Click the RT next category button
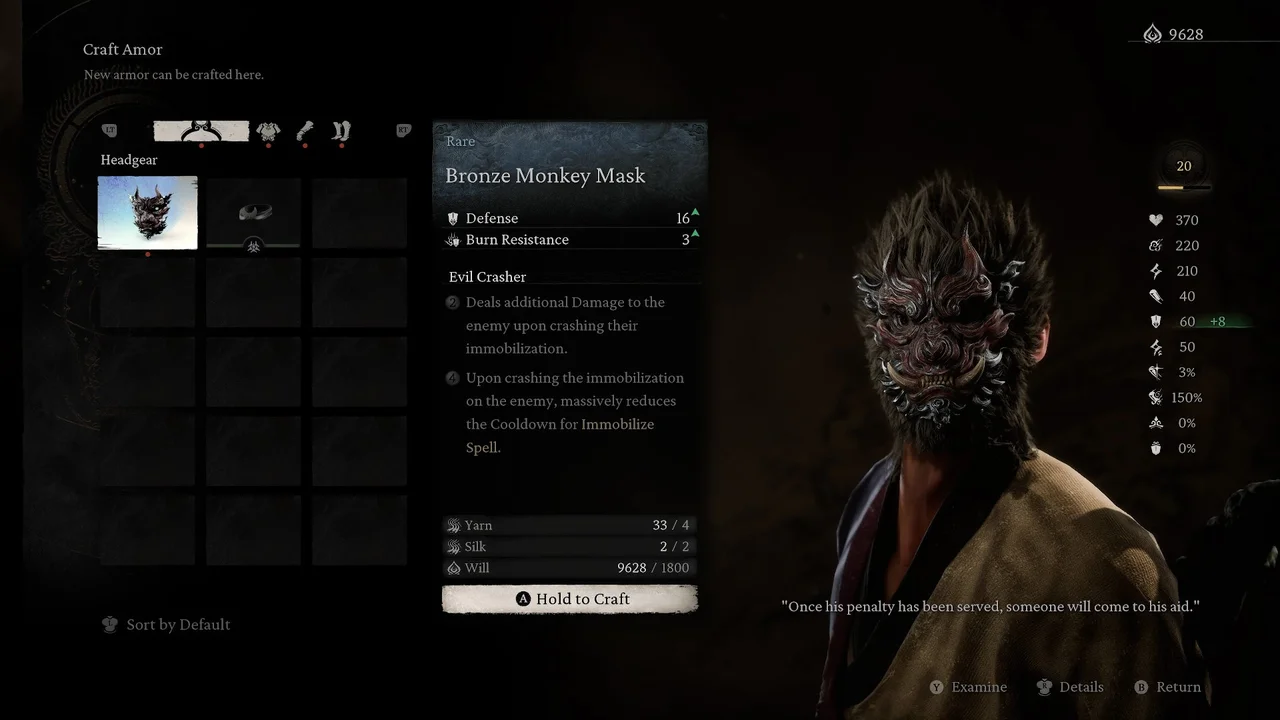The image size is (1280, 720). click(403, 130)
